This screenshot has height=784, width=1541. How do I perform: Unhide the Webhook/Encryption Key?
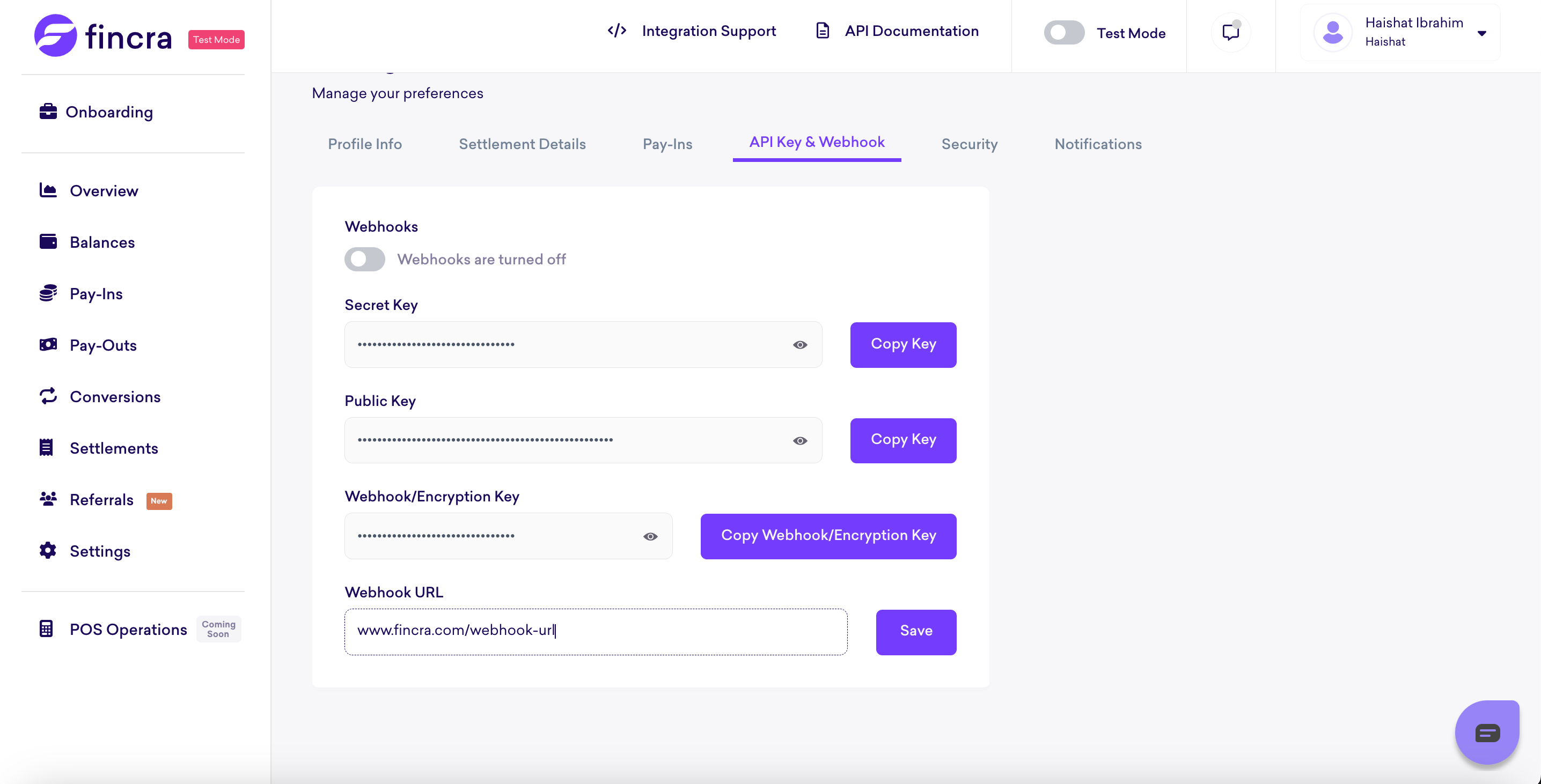(650, 536)
